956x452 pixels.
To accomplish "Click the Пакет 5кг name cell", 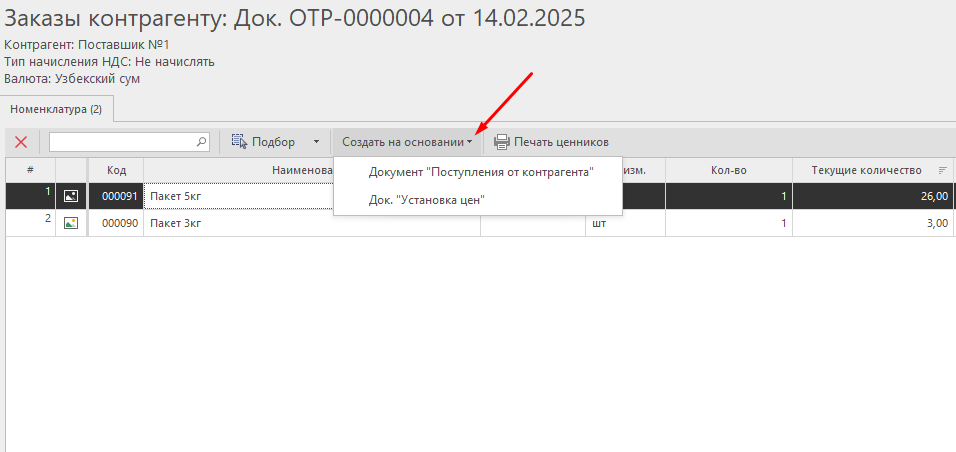I will tap(240, 197).
